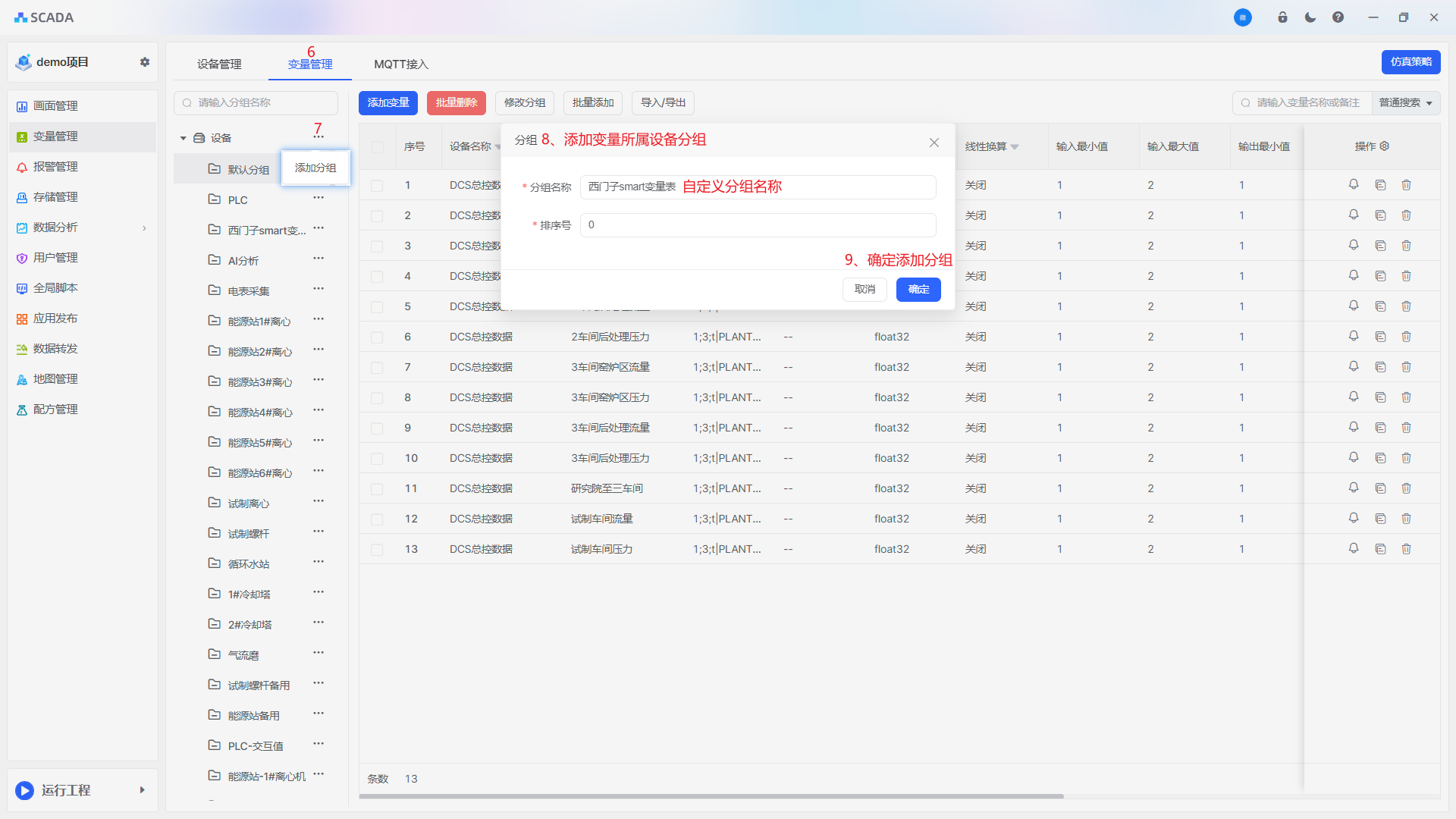1456x819 pixels.
Task: Open more options dots for PLC group
Action: click(x=318, y=198)
